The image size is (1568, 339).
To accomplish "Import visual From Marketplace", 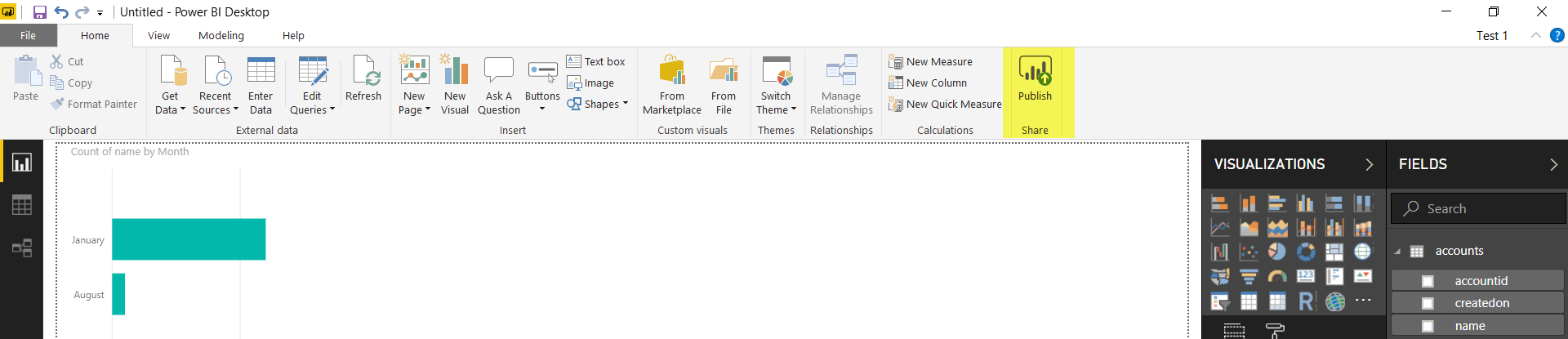I will click(672, 85).
